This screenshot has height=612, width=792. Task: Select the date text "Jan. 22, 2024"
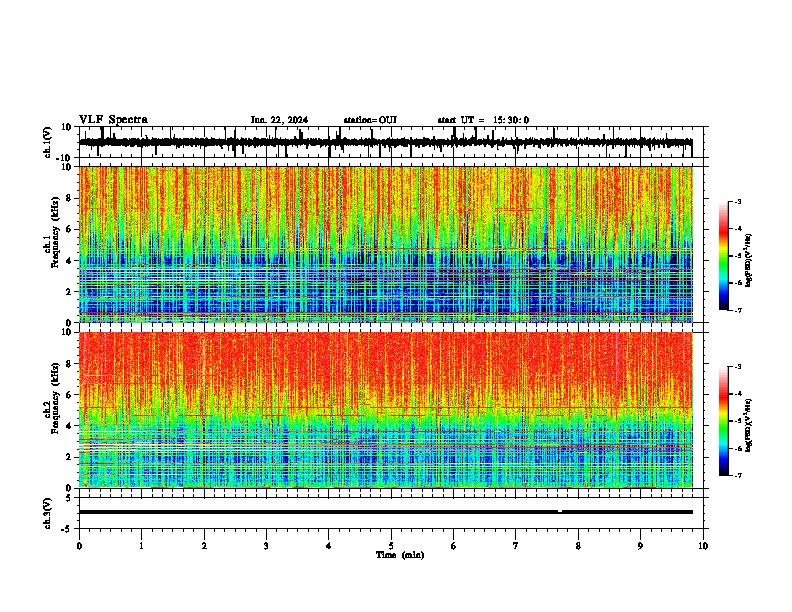pos(279,120)
